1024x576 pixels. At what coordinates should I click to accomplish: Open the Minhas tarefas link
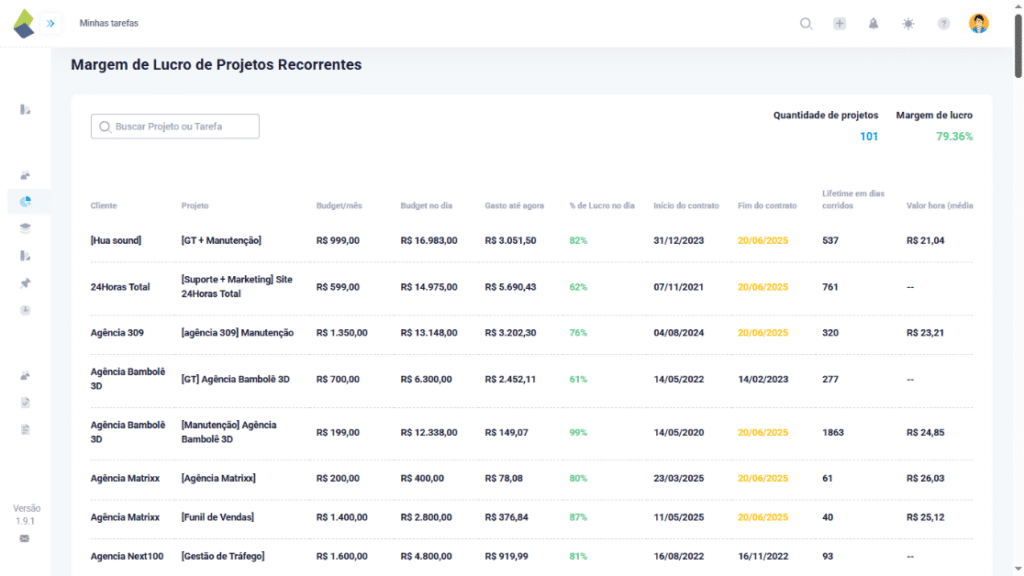pyautogui.click(x=109, y=23)
